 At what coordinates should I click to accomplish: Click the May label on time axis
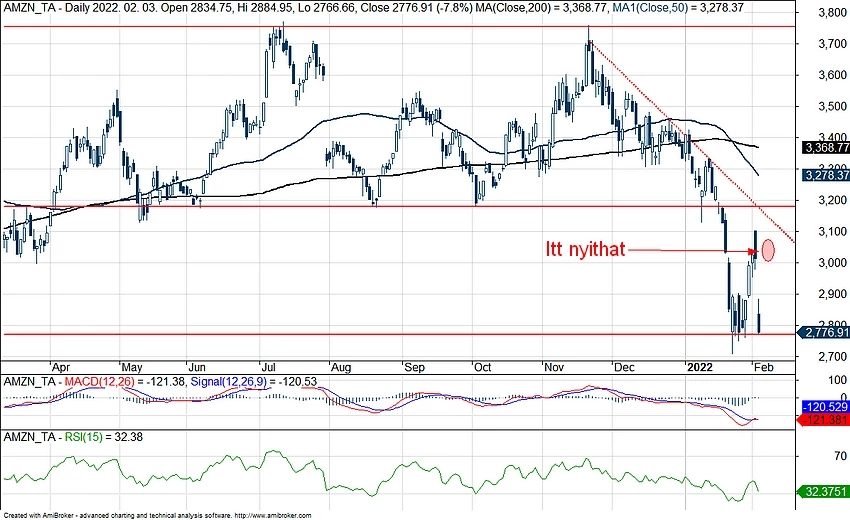[x=131, y=368]
